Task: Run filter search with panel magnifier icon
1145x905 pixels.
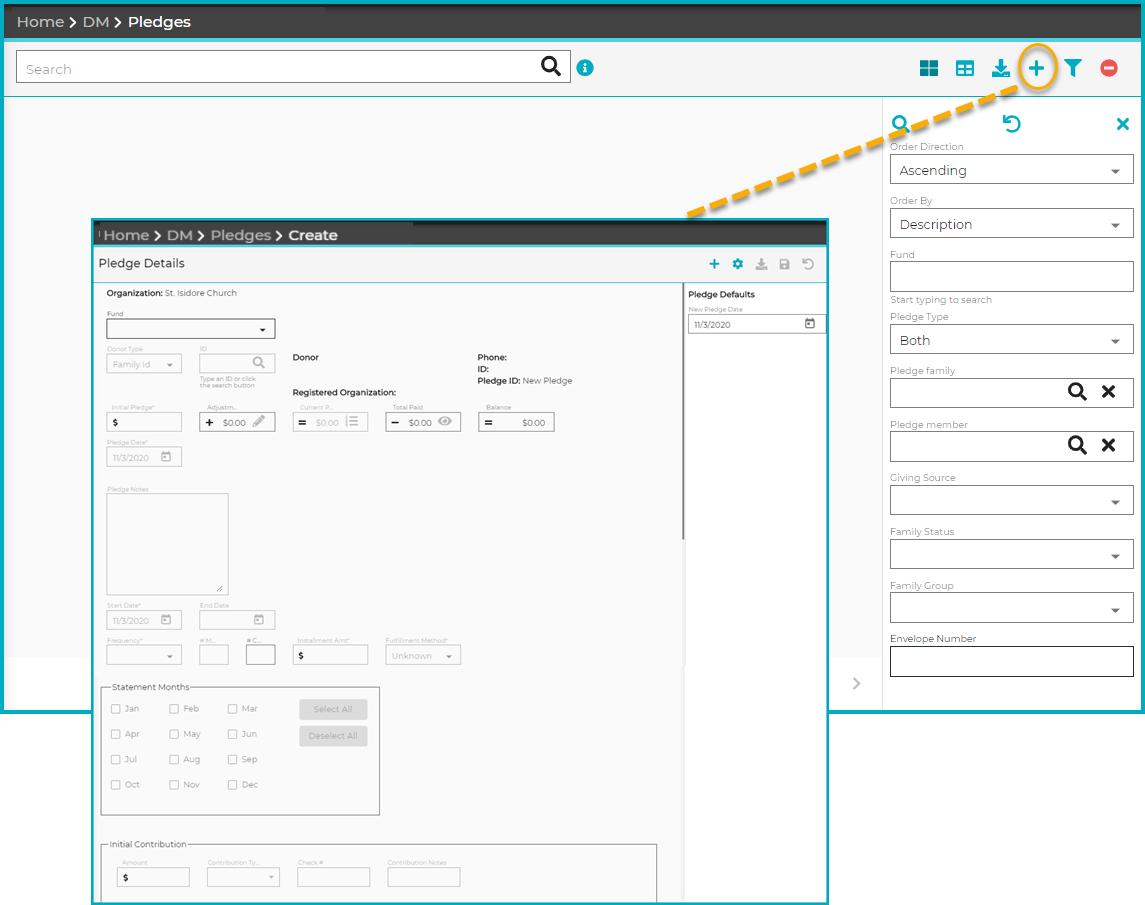Action: coord(900,123)
